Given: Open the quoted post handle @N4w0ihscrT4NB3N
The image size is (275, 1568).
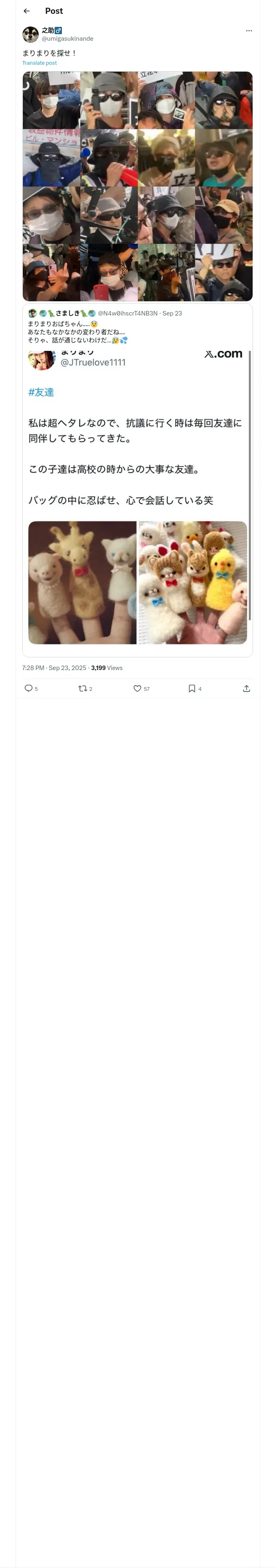Looking at the screenshot, I should point(128,313).
